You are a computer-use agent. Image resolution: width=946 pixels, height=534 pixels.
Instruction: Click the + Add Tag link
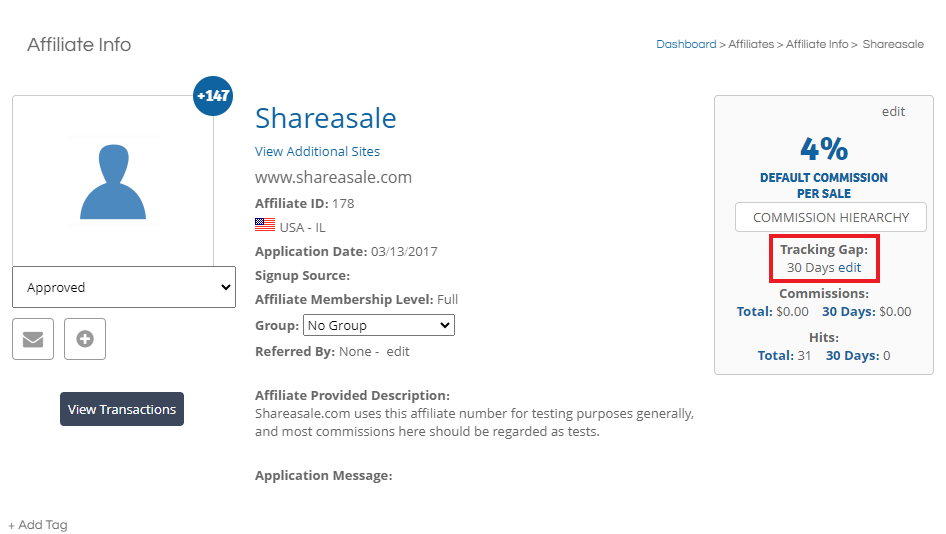coord(38,525)
